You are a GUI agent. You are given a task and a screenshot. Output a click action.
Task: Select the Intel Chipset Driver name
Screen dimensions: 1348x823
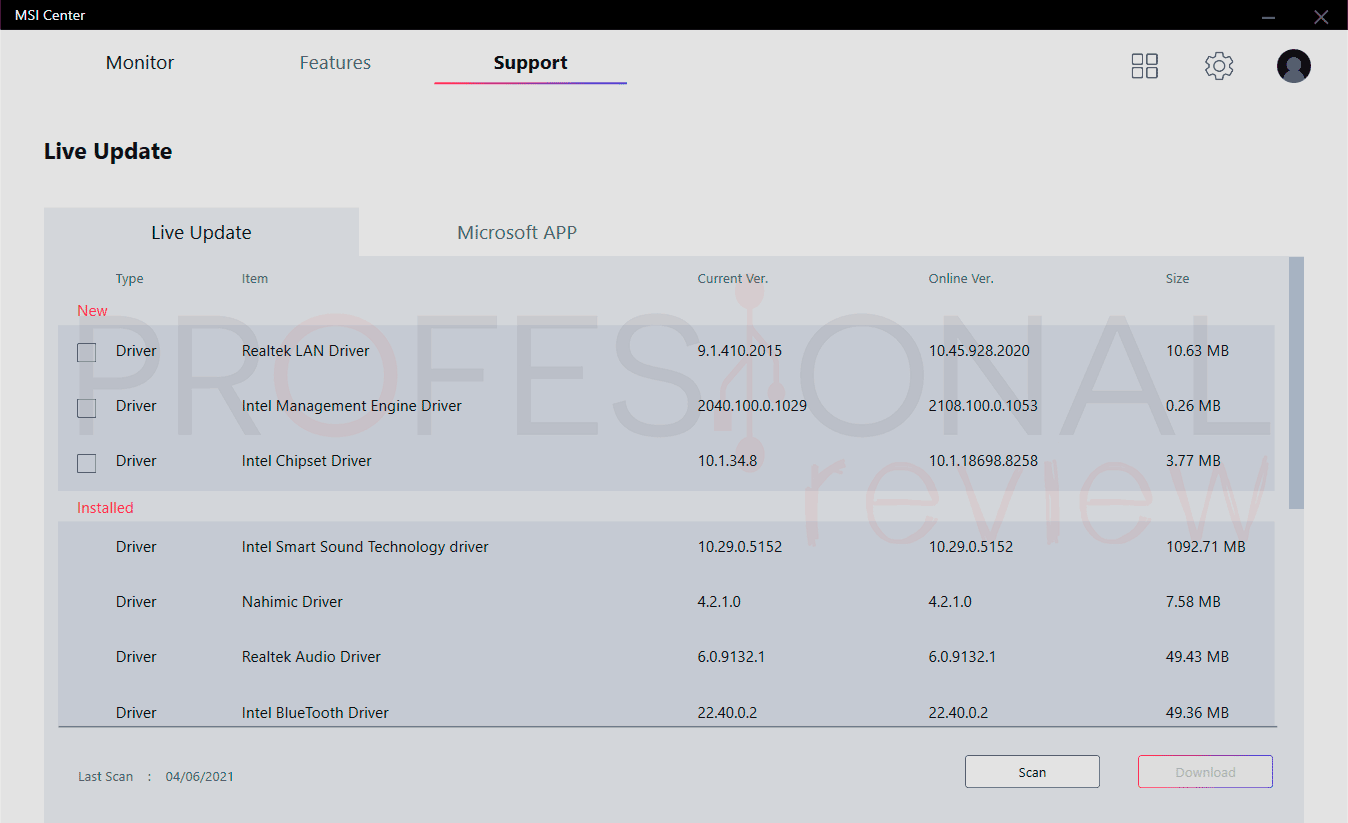coord(307,461)
